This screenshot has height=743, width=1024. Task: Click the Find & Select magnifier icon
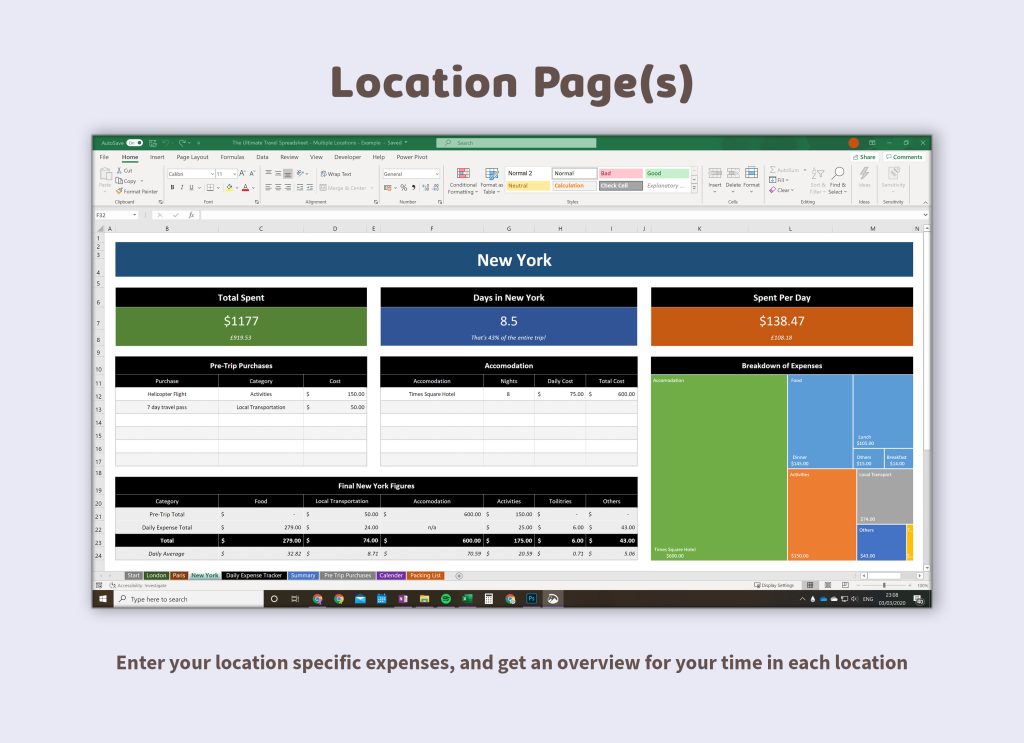pyautogui.click(x=838, y=173)
